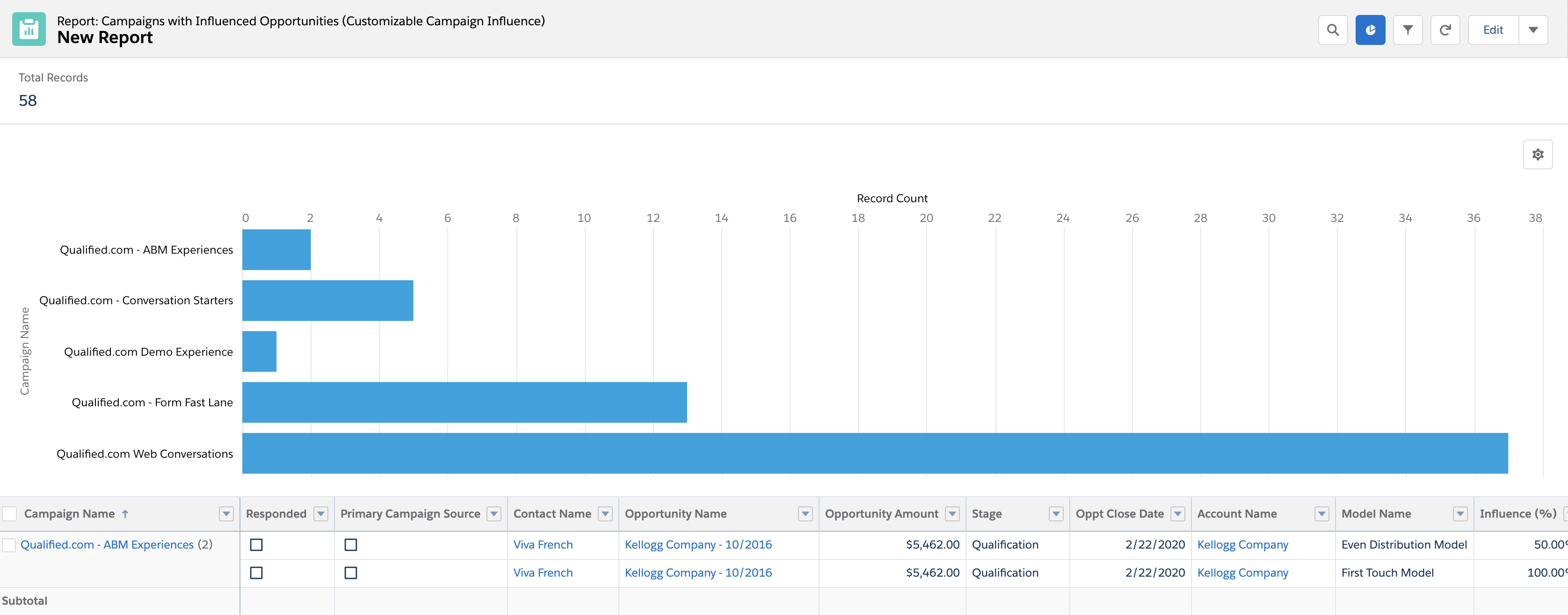This screenshot has height=615, width=1568.
Task: Toggle Responded checkbox in Even Distribution Model row
Action: [256, 545]
